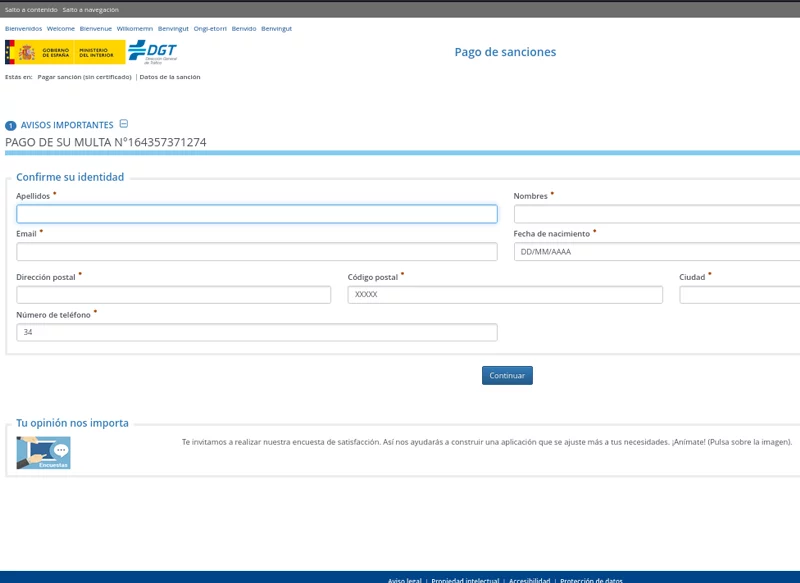This screenshot has width=800, height=583.
Task: Open the Aviso legal footer link
Action: coord(405,580)
